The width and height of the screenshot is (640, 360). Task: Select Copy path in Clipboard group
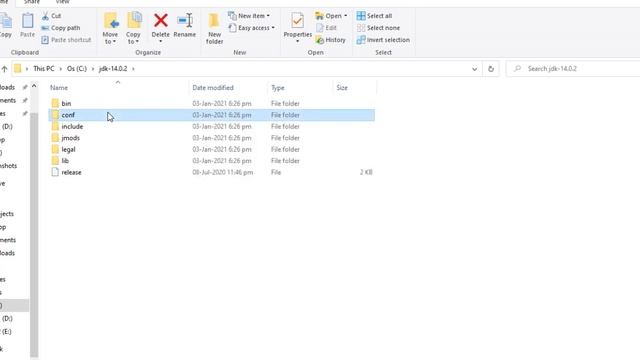point(60,28)
